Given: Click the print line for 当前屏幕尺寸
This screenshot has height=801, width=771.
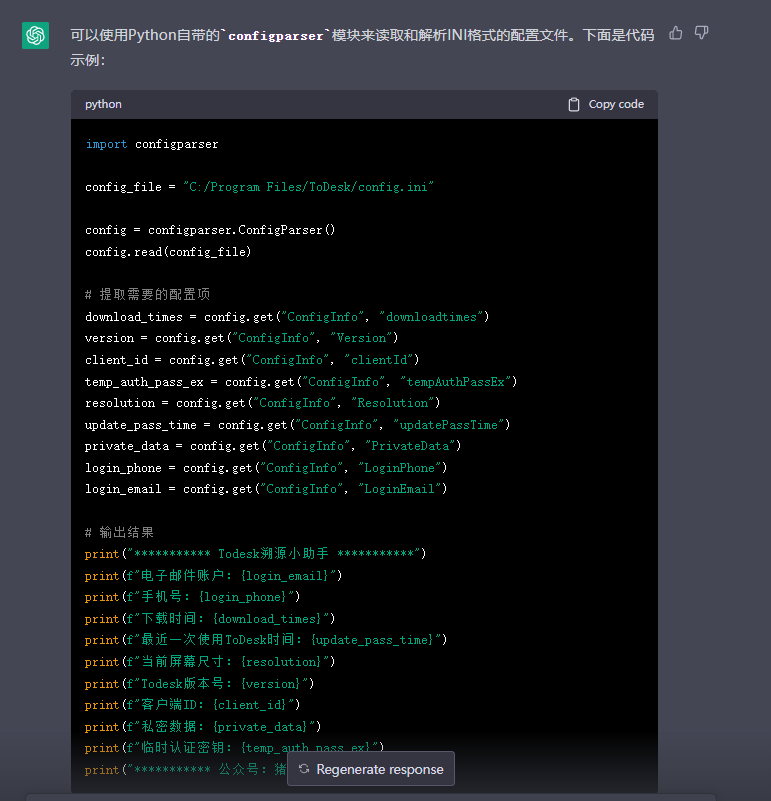Looking at the screenshot, I should tap(210, 662).
